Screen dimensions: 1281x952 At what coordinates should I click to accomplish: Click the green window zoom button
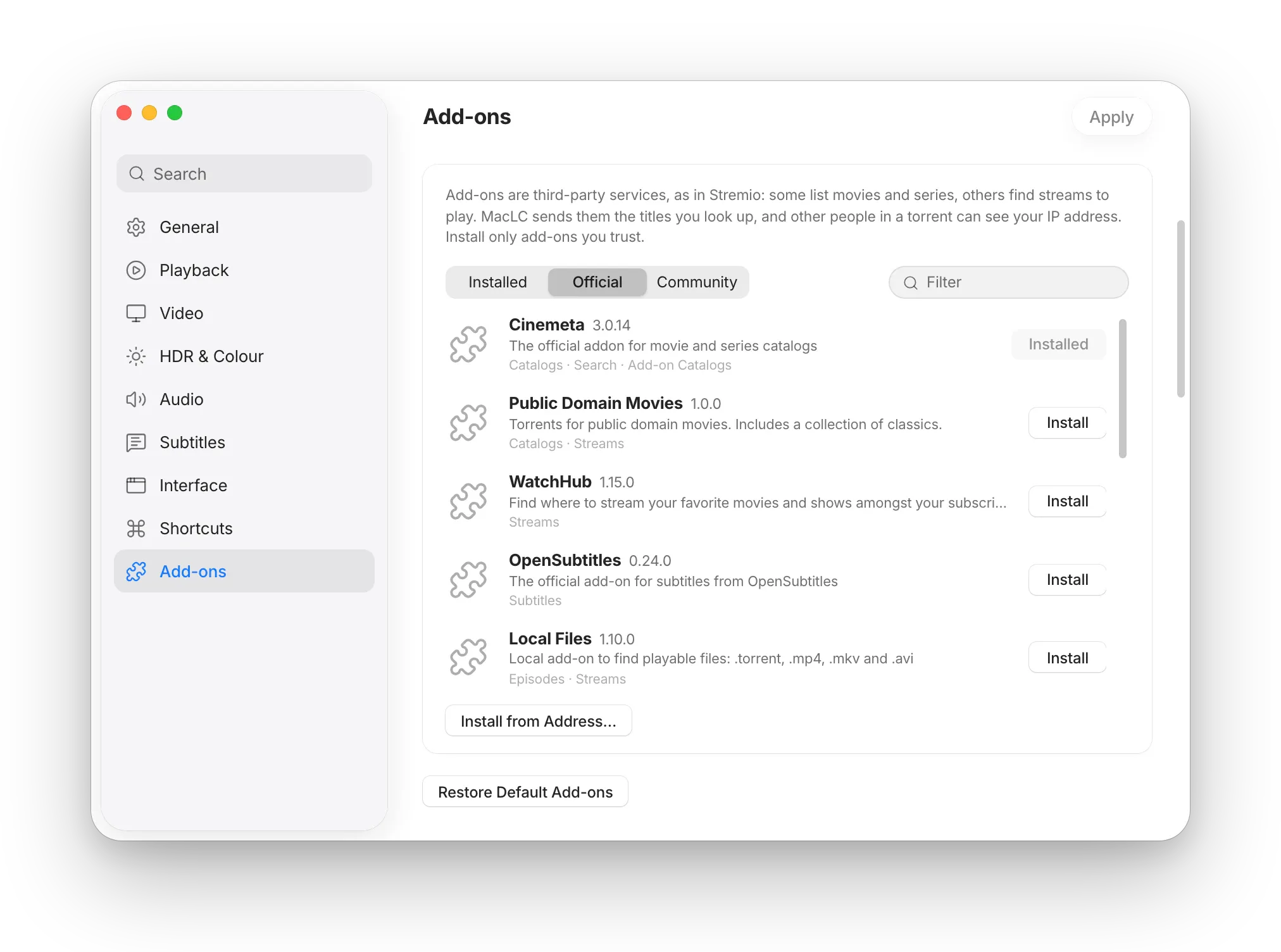175,113
